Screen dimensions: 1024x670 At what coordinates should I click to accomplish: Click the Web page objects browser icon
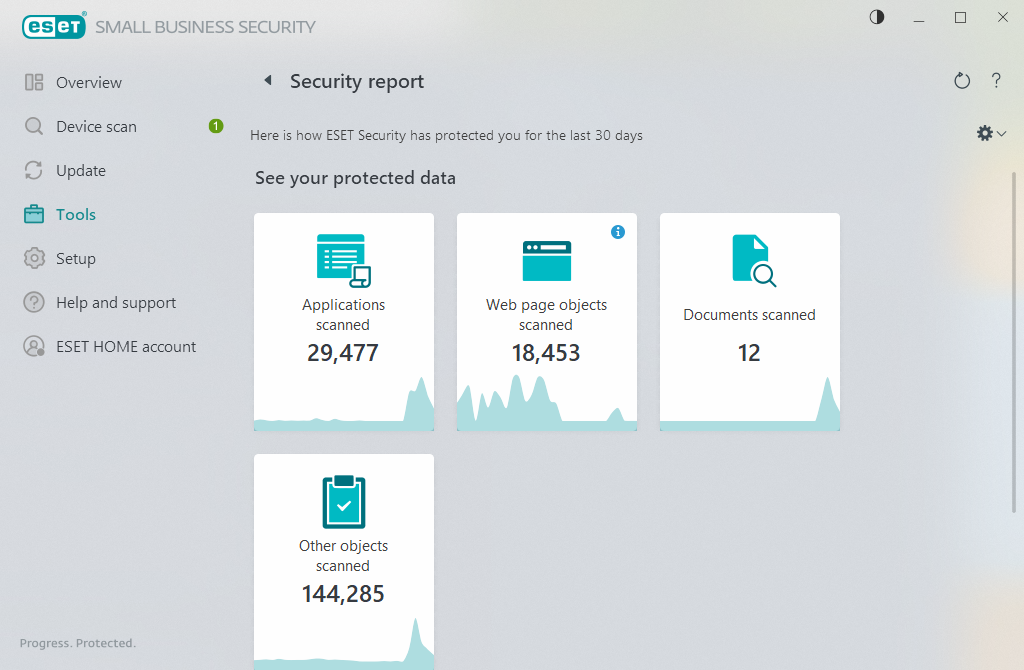coord(547,261)
